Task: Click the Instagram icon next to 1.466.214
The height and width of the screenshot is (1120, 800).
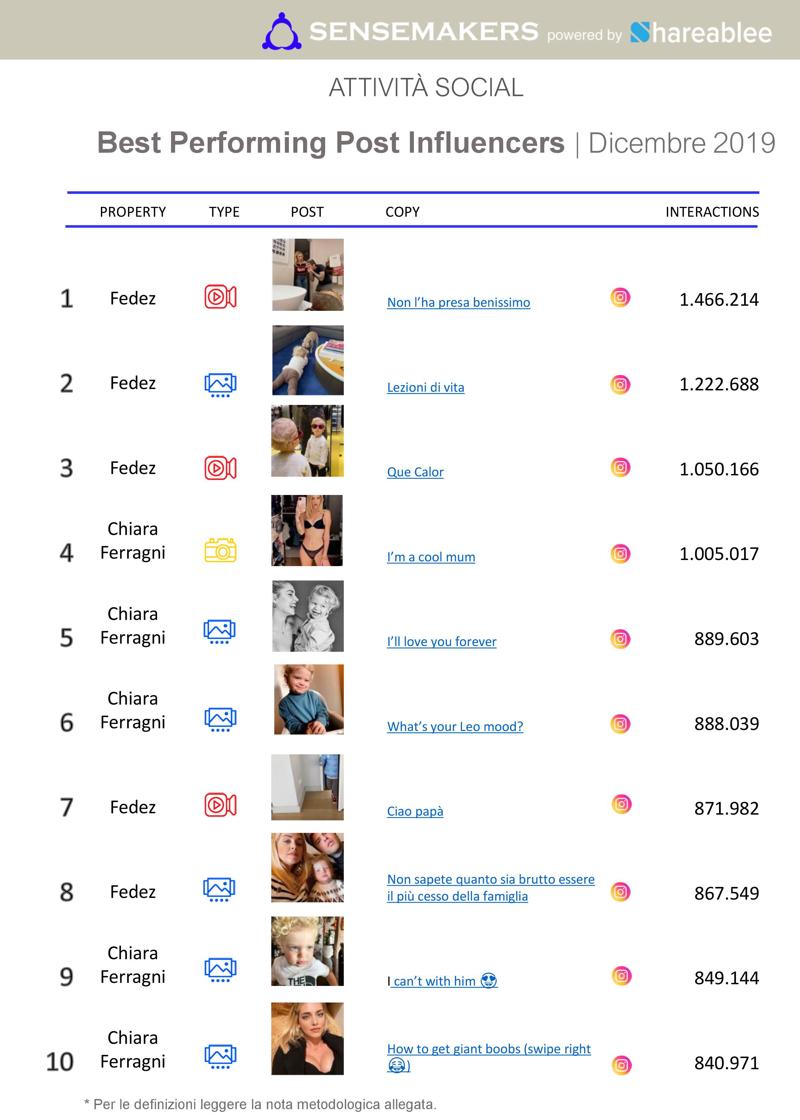Action: (621, 297)
